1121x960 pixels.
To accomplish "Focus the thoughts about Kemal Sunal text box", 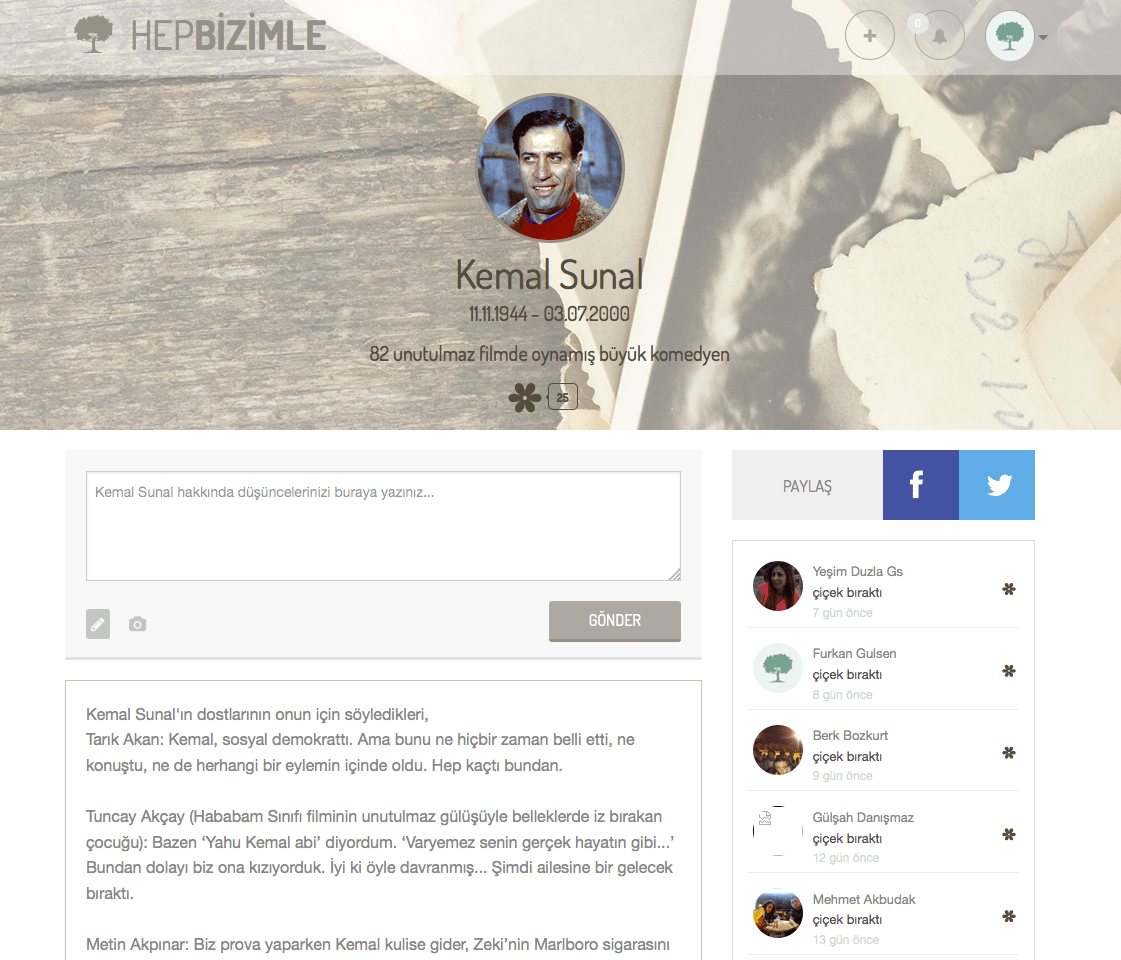I will tap(383, 525).
